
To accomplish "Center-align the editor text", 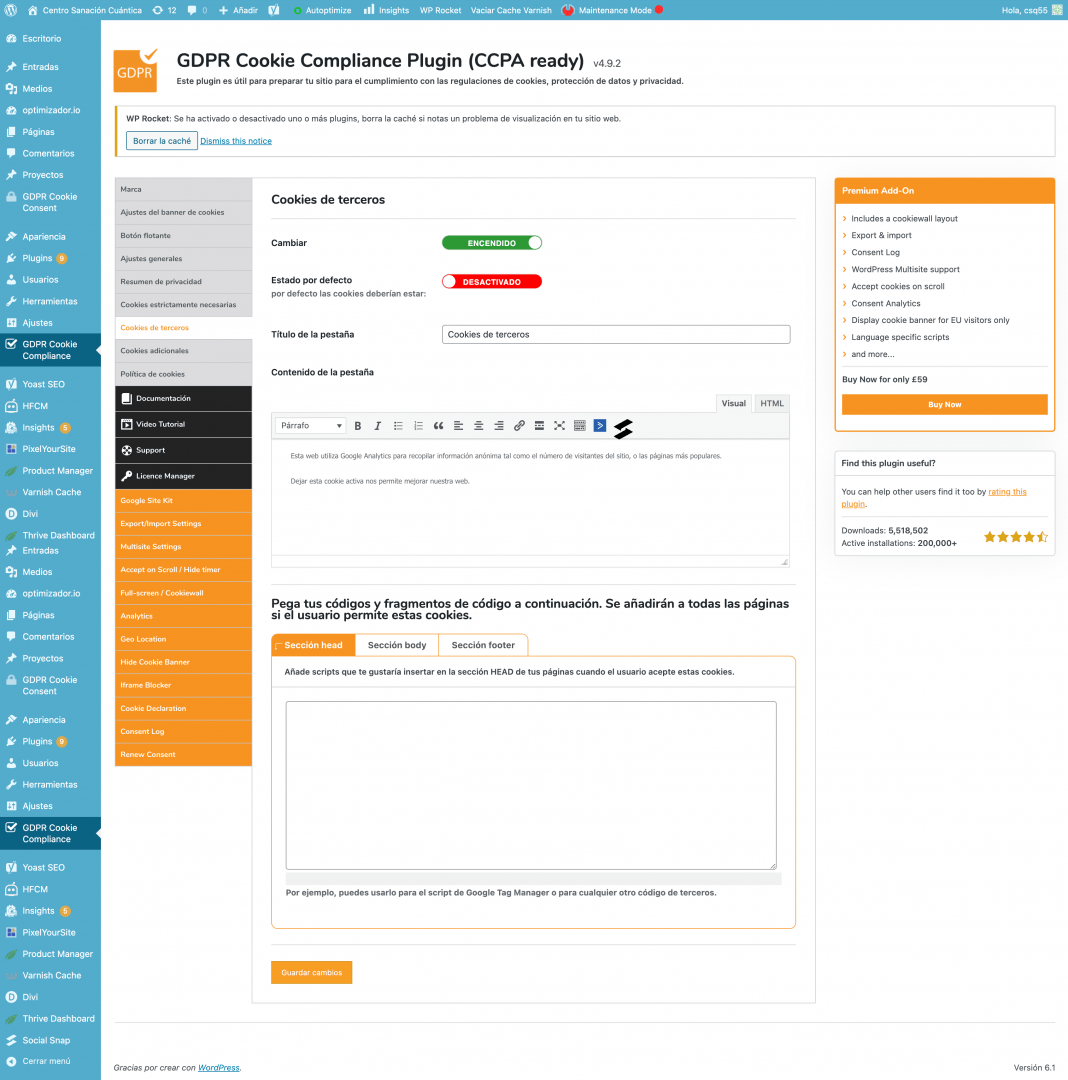I will 479,426.
